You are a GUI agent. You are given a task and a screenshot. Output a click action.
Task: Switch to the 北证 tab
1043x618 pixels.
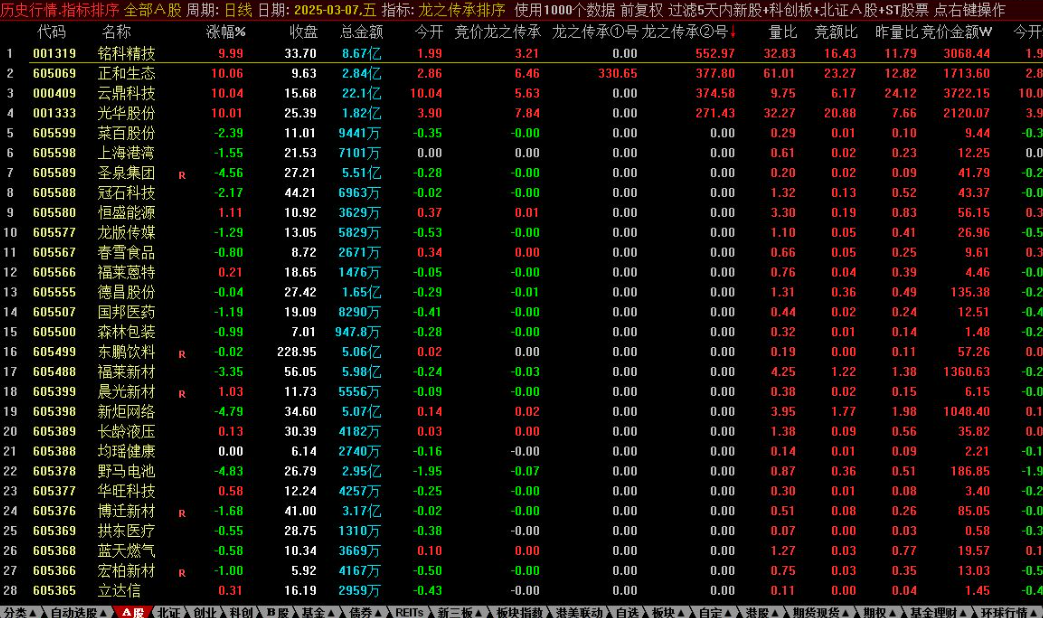[168, 612]
